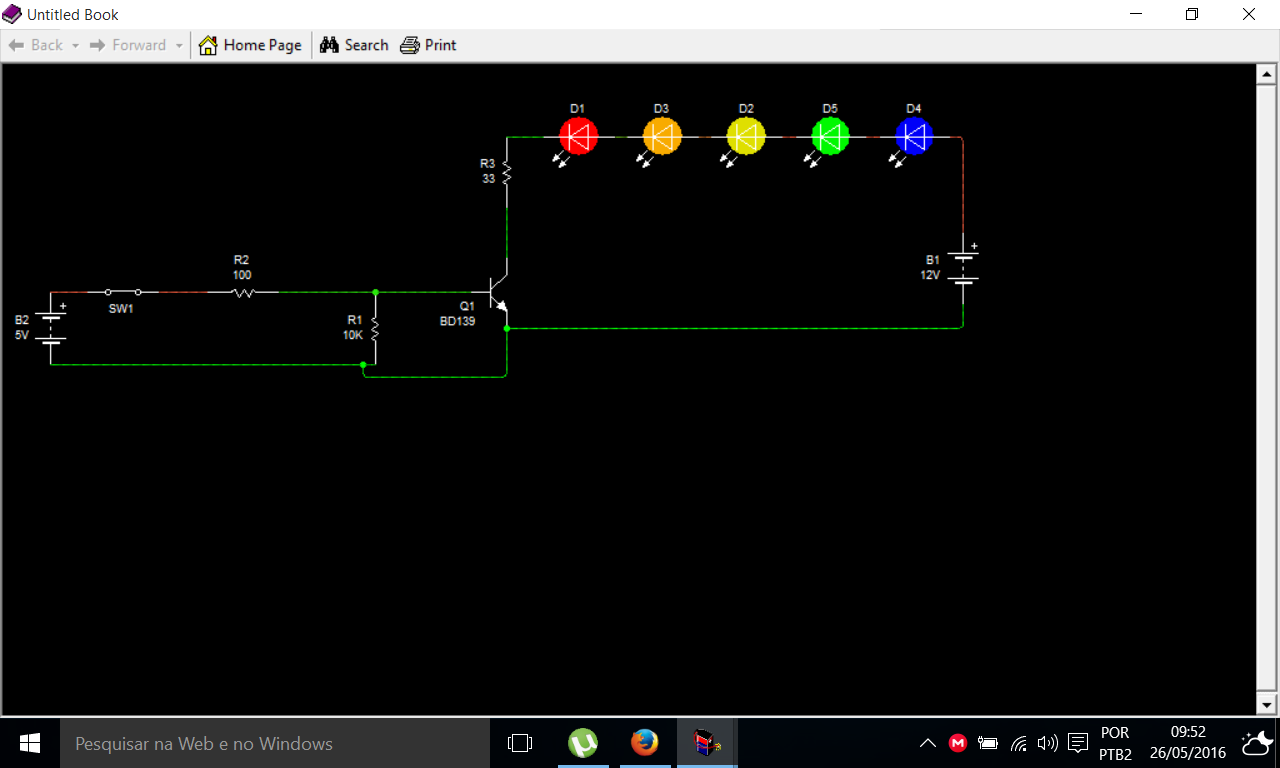The width and height of the screenshot is (1280, 768).
Task: Click the volume speaker tray icon
Action: (x=1048, y=743)
